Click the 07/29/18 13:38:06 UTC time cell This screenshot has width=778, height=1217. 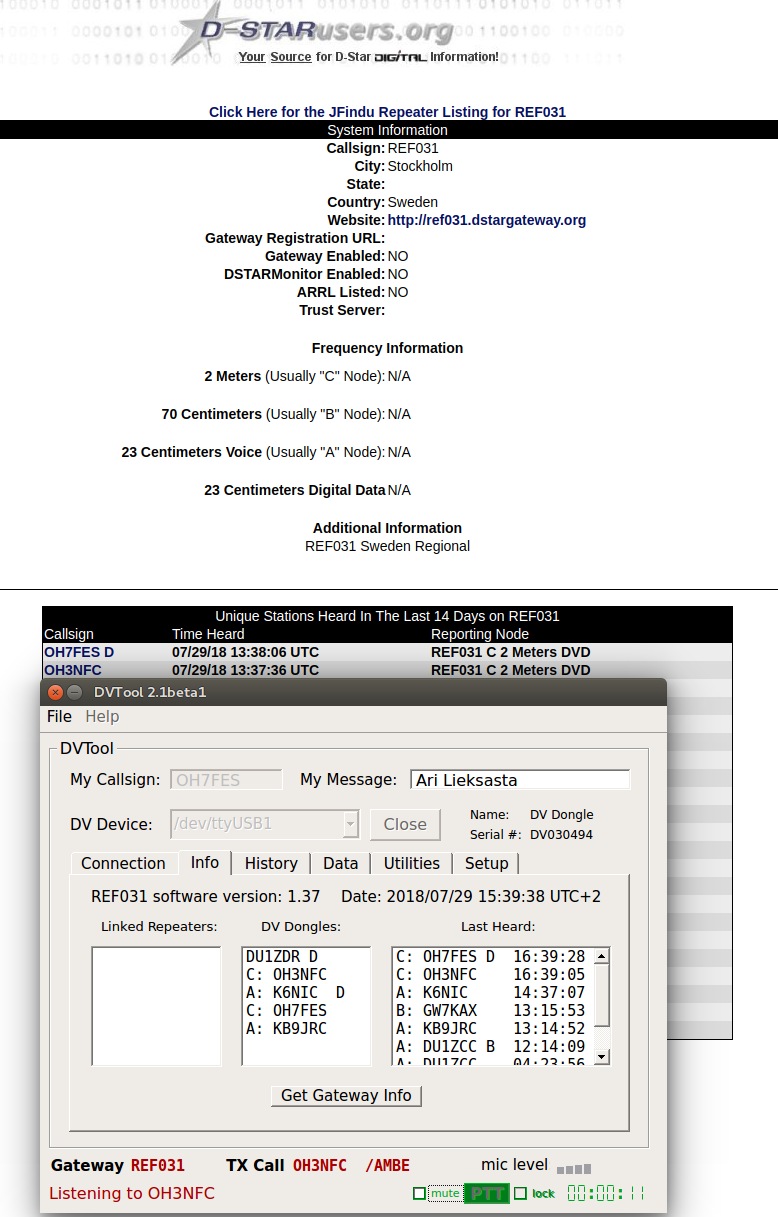tap(246, 652)
